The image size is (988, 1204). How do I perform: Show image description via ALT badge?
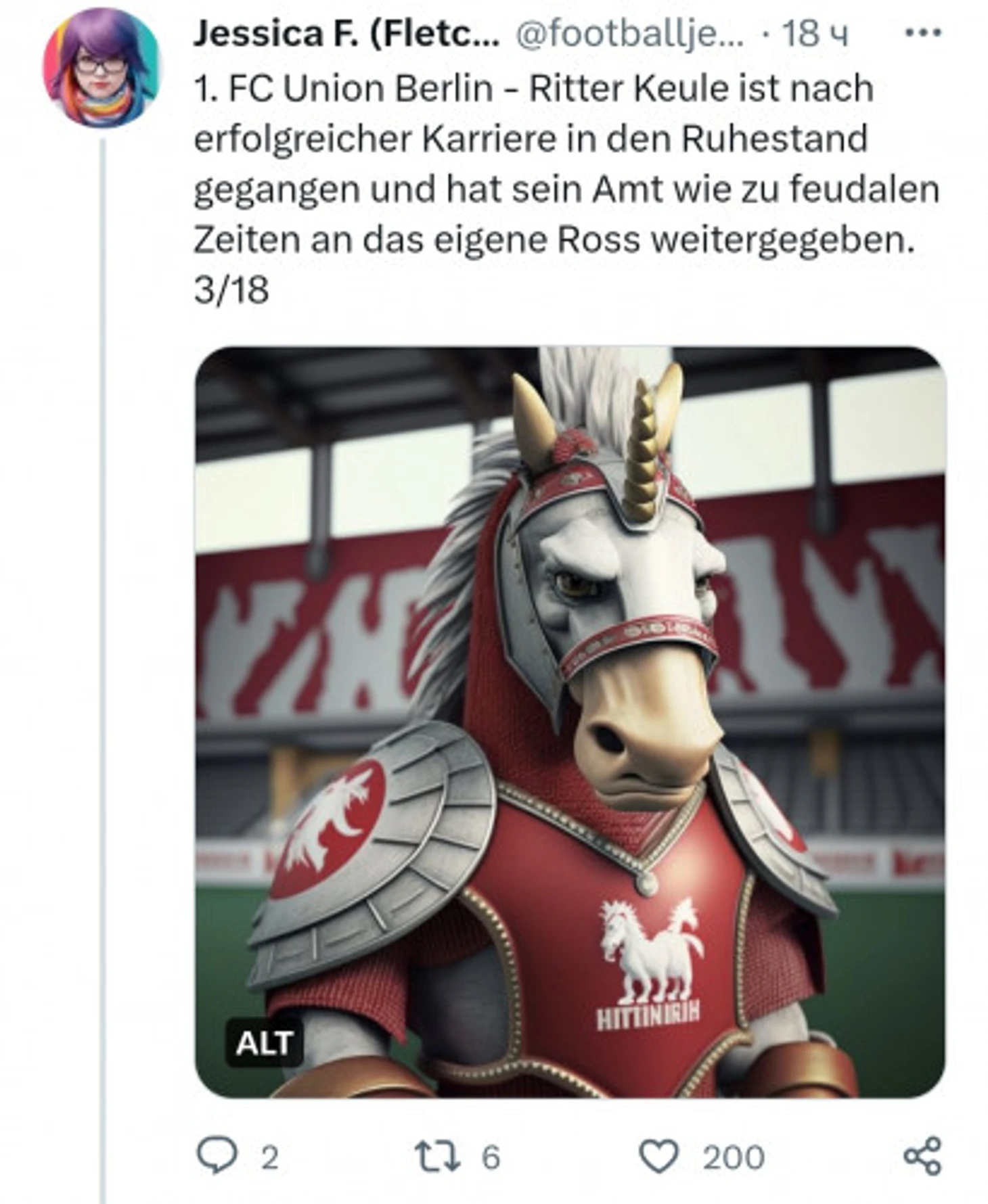(264, 1043)
